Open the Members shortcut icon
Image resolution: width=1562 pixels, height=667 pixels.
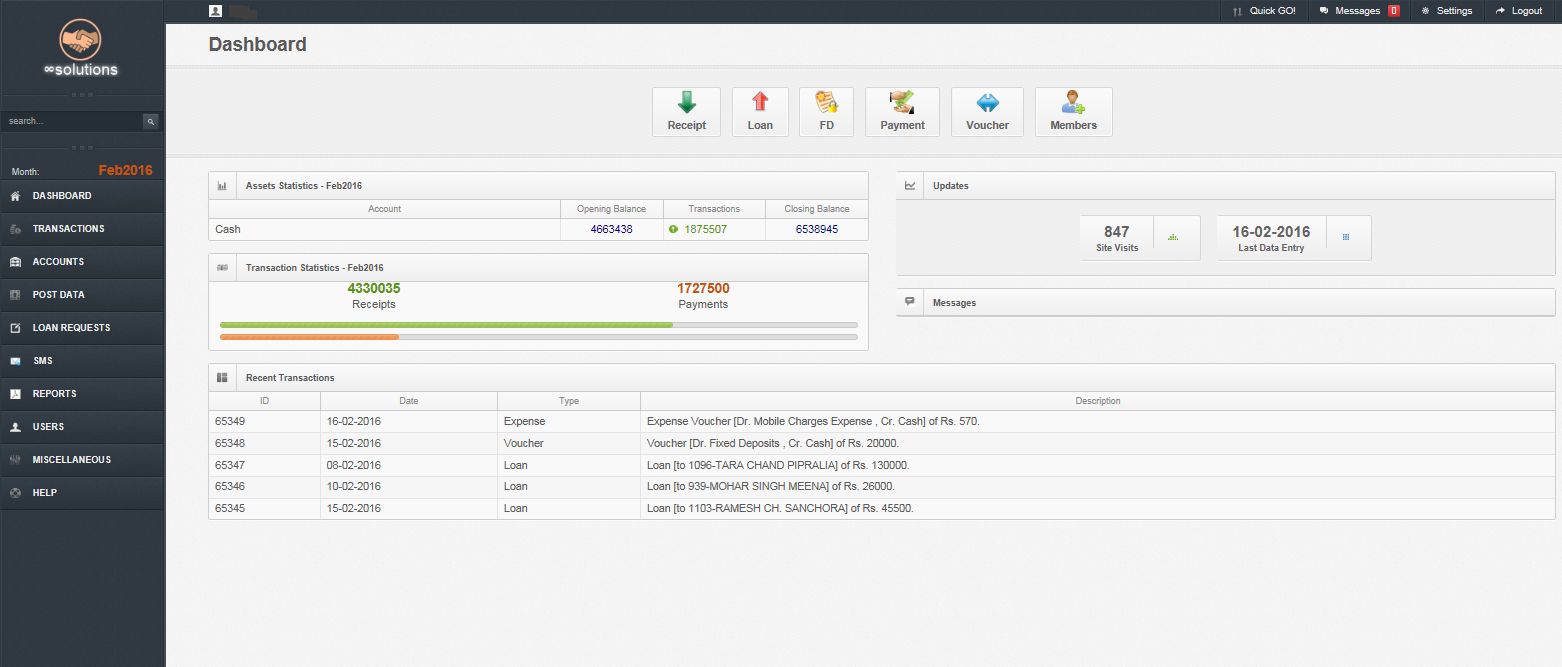1073,103
